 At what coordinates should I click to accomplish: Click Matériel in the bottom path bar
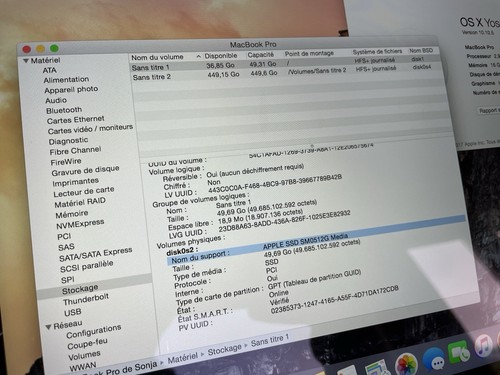coord(183,358)
